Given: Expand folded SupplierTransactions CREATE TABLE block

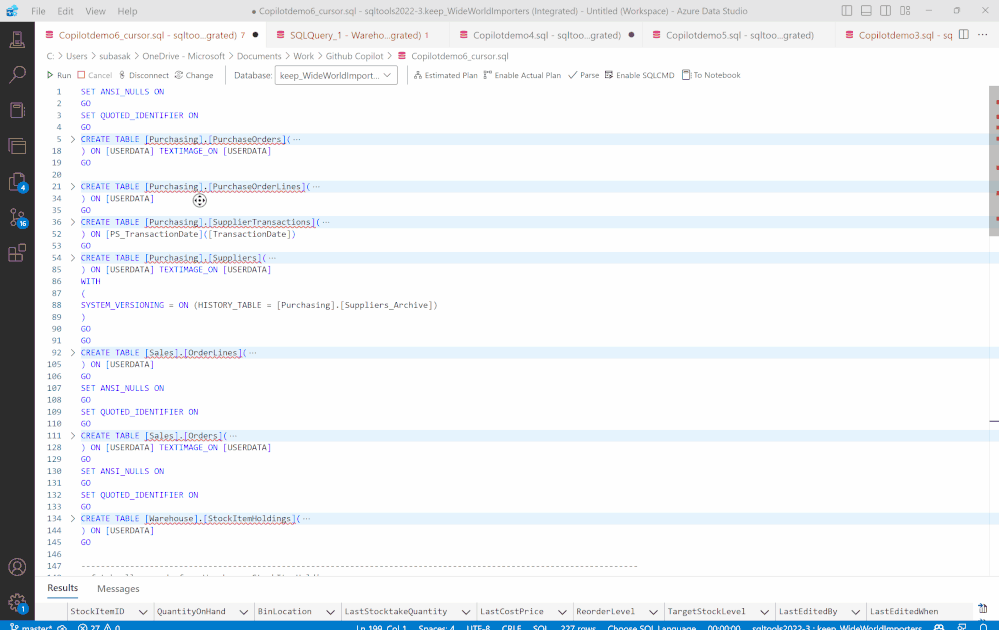Looking at the screenshot, I should click(x=73, y=222).
